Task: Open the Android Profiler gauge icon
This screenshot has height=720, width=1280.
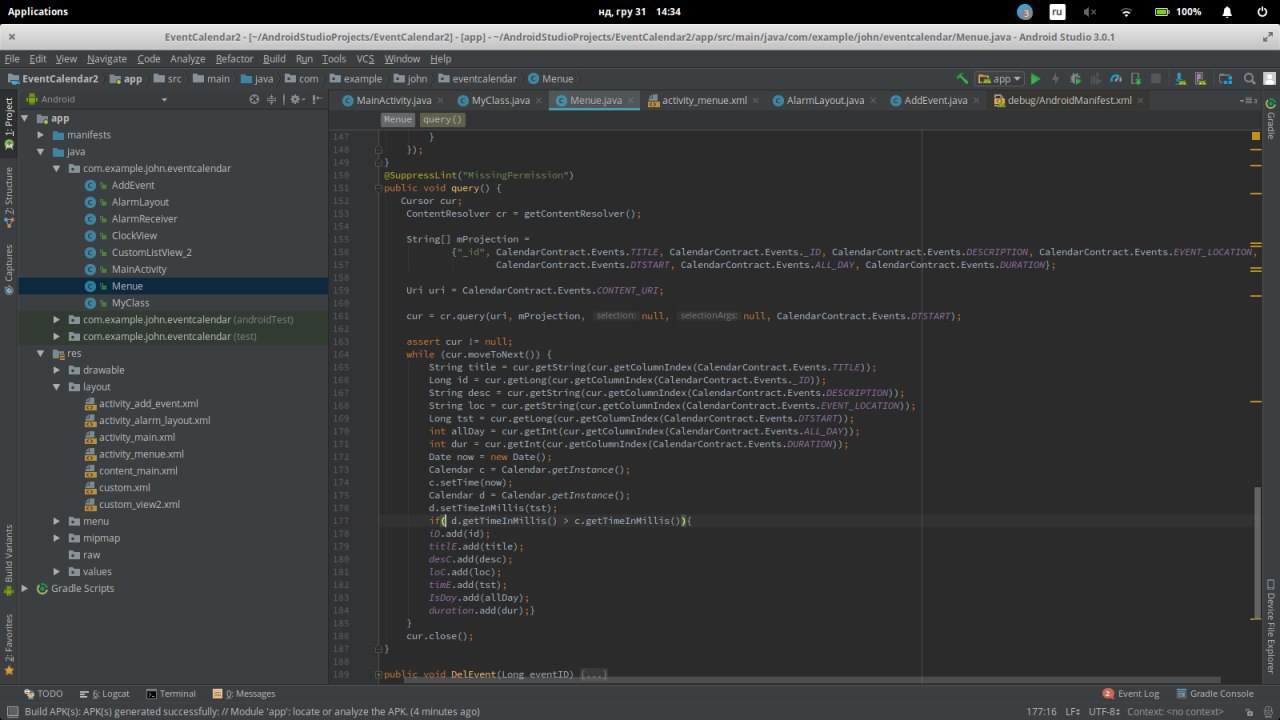Action: [1116, 79]
